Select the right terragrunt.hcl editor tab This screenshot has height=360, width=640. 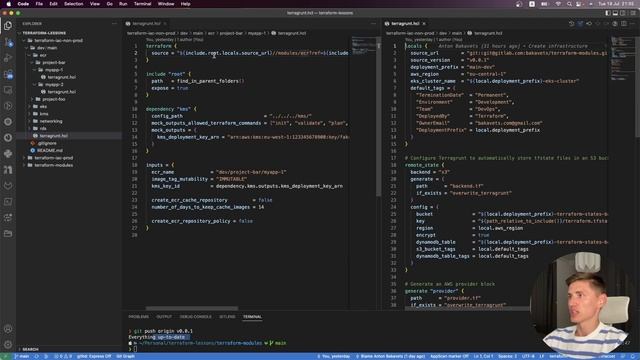(405, 24)
